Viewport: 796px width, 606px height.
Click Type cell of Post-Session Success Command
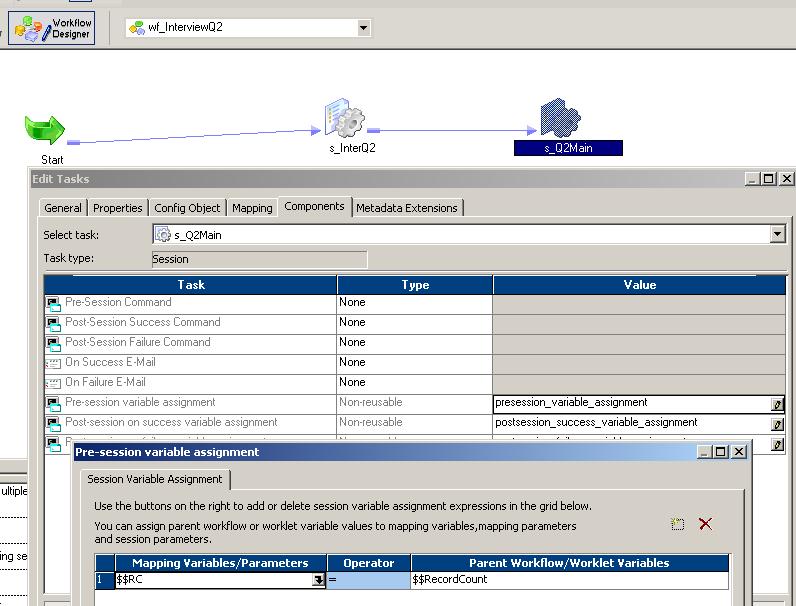[414, 323]
